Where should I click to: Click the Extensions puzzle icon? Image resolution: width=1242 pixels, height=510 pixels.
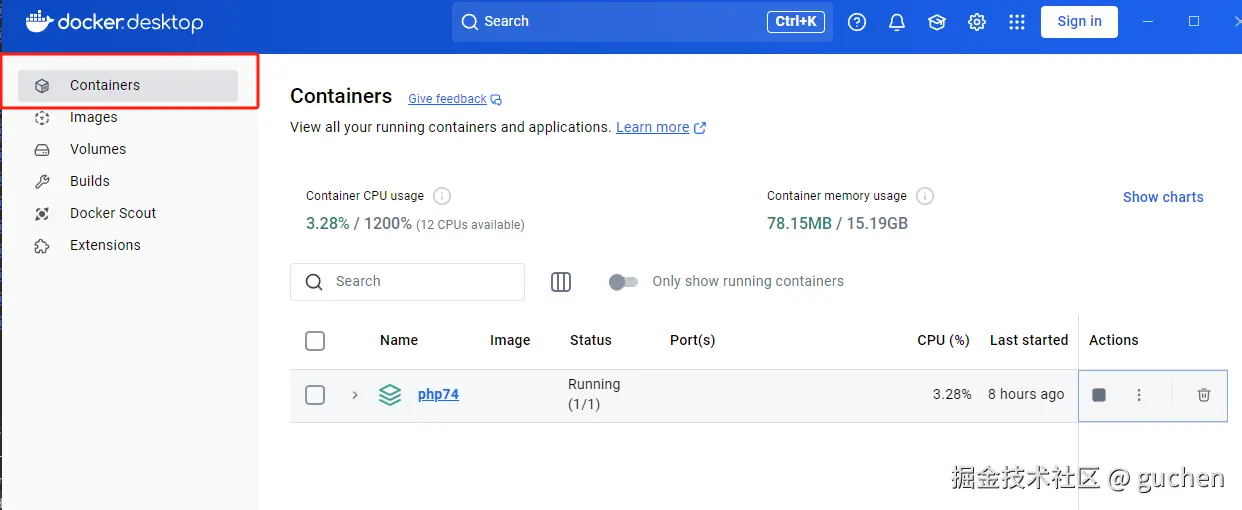[x=42, y=246]
